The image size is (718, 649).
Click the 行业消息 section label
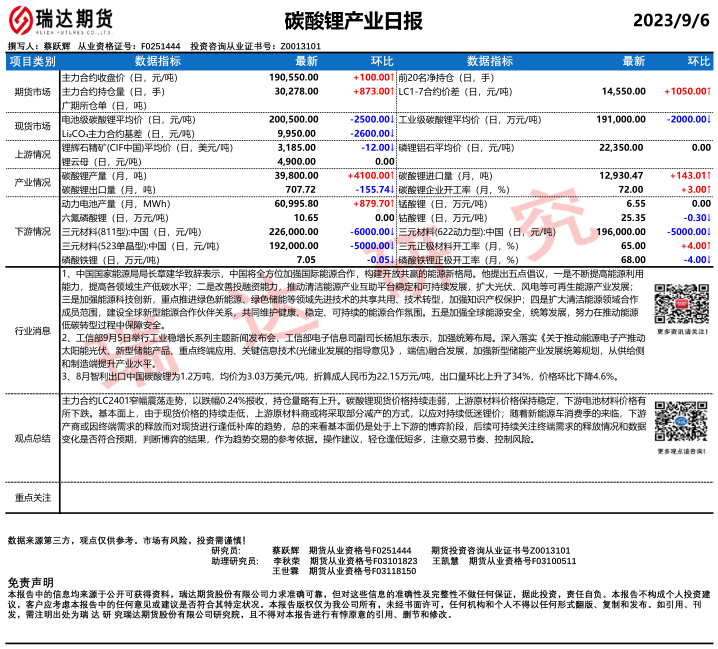33,329
